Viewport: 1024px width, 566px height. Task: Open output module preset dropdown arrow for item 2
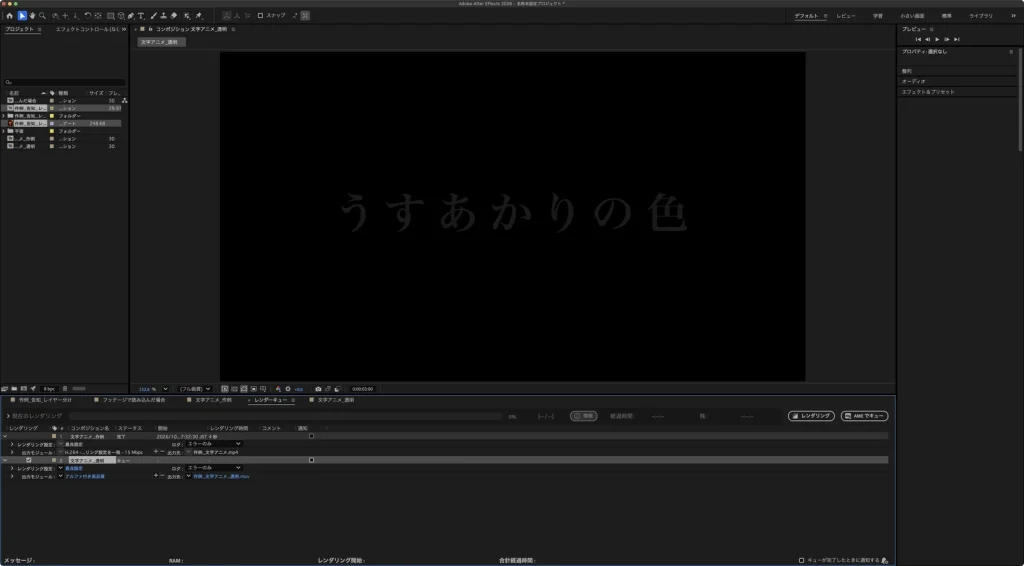coord(60,477)
